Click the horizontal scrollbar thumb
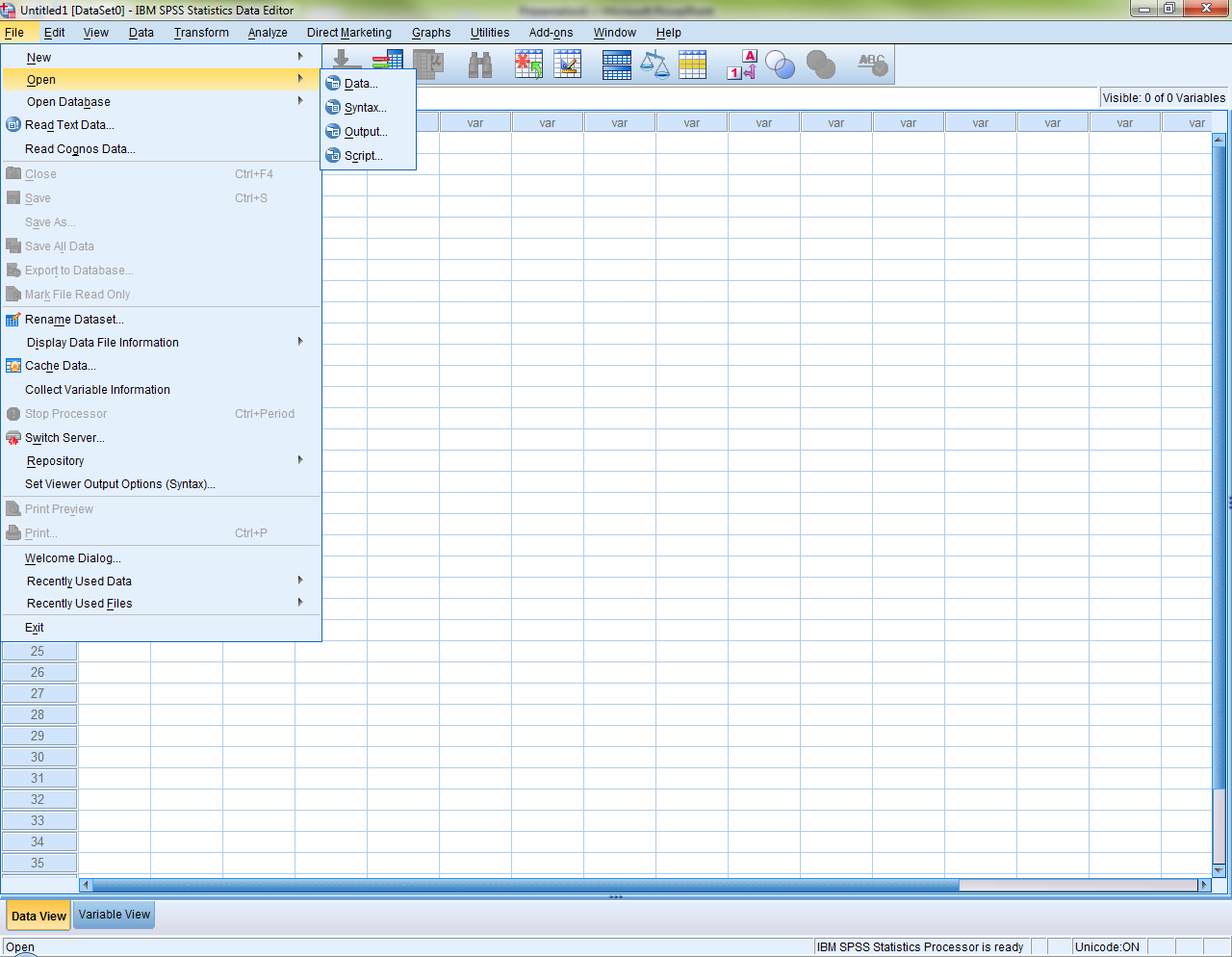This screenshot has width=1232, height=957. coord(526,885)
